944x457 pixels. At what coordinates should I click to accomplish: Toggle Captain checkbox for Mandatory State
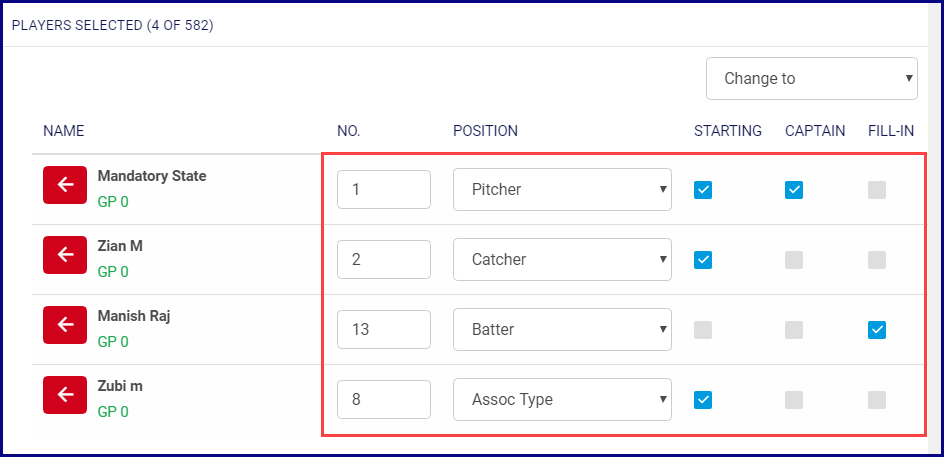click(x=794, y=190)
